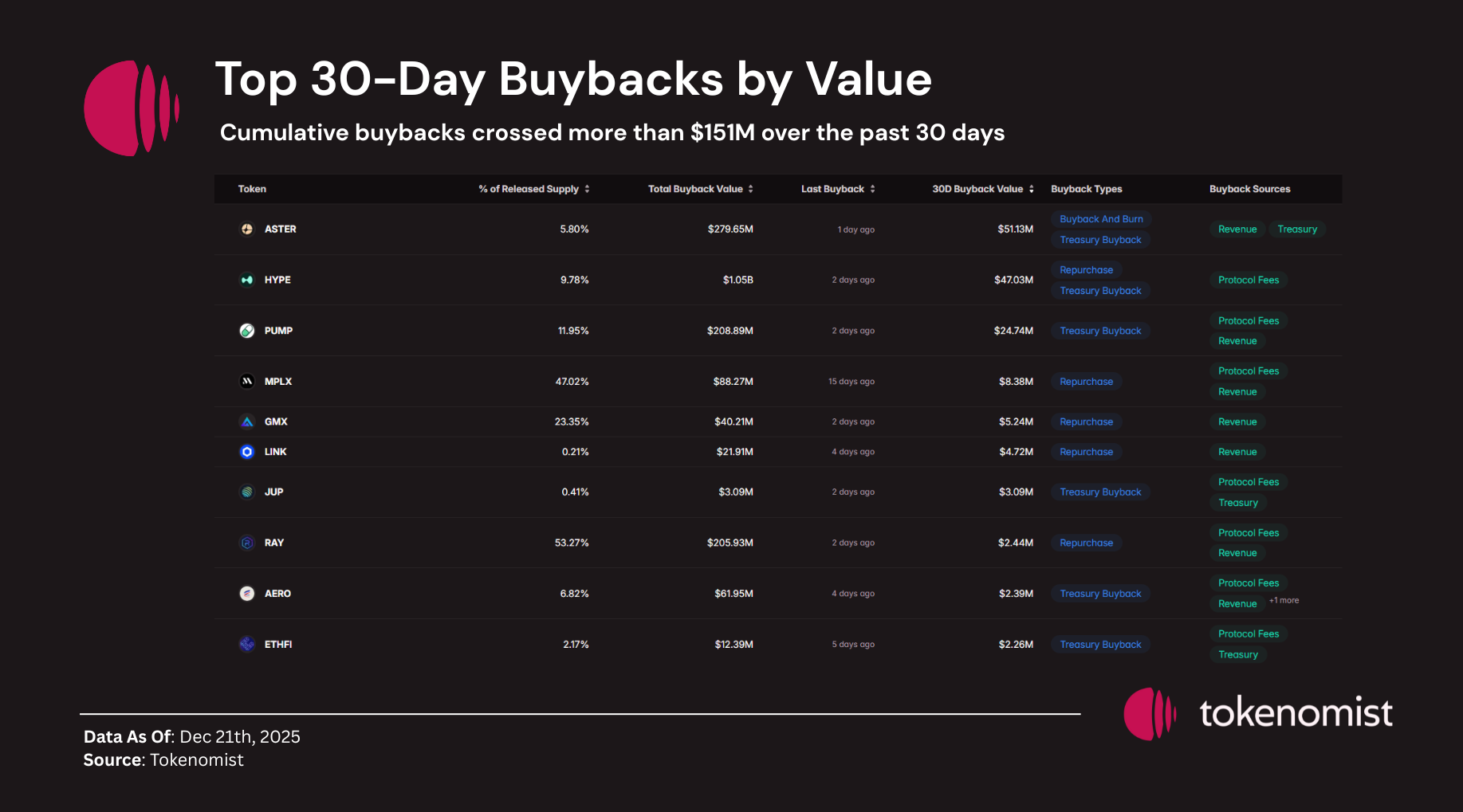Expand AERO's +1 more sources
This screenshot has height=812, width=1463.
click(1284, 600)
